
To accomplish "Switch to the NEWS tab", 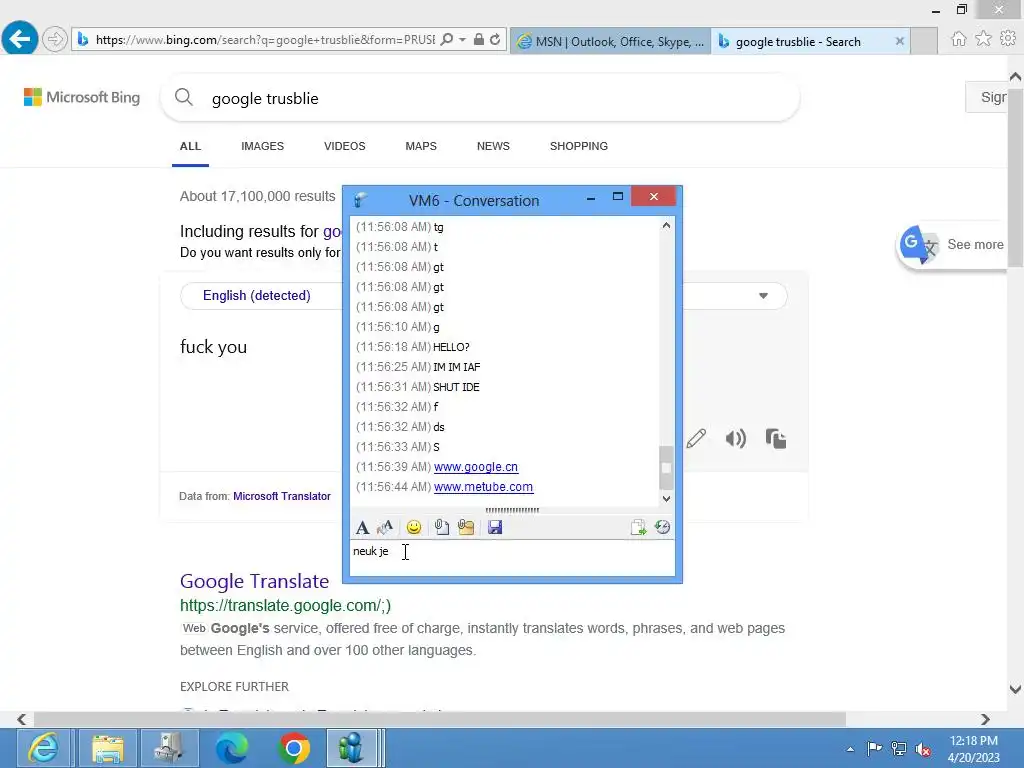I will (x=493, y=146).
